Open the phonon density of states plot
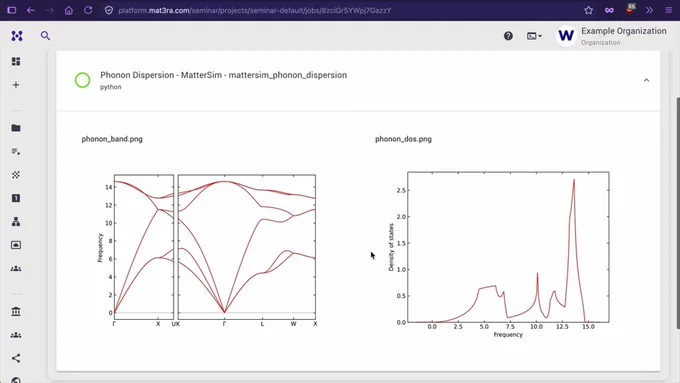Screen dimensions: 680x383 tap(499, 254)
